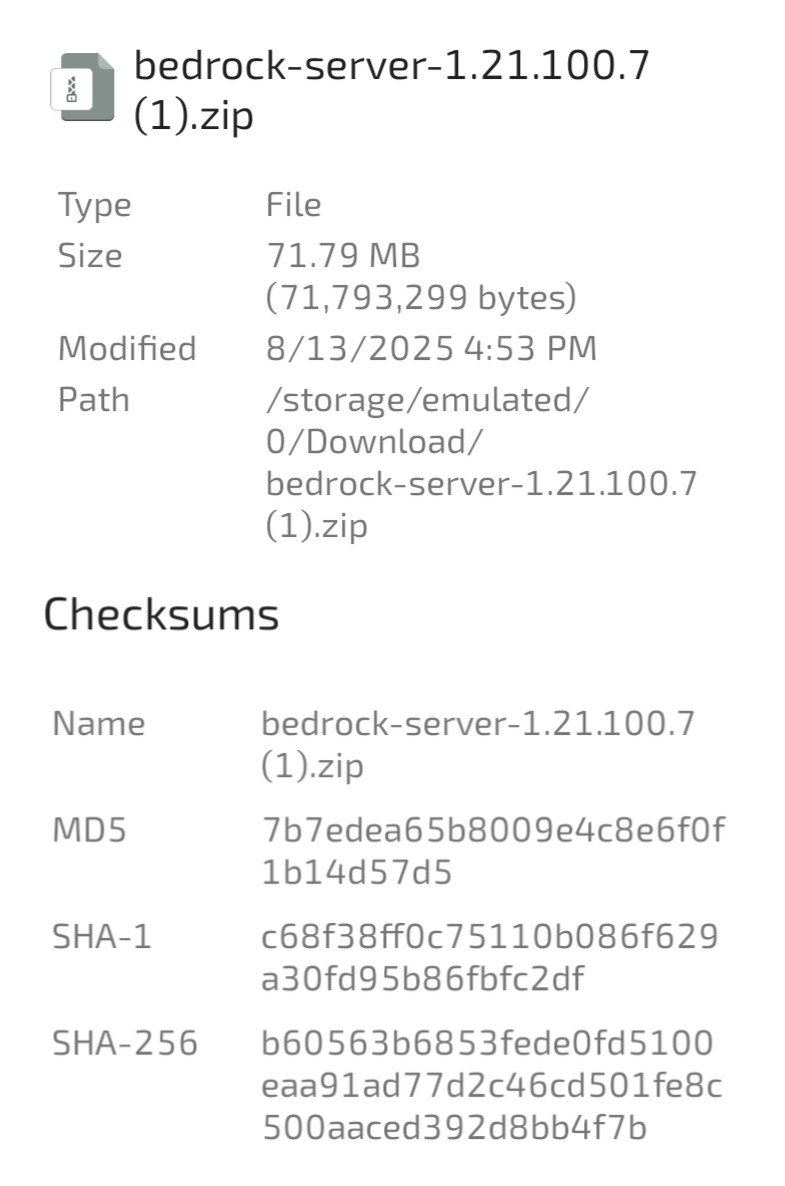The height and width of the screenshot is (1186, 785).
Task: Select the Type label
Action: pos(94,205)
